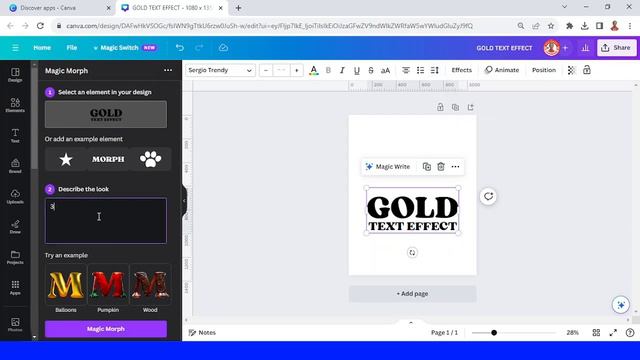This screenshot has width=640, height=360.
Task: Open the Text sidebar panel
Action: click(x=15, y=136)
